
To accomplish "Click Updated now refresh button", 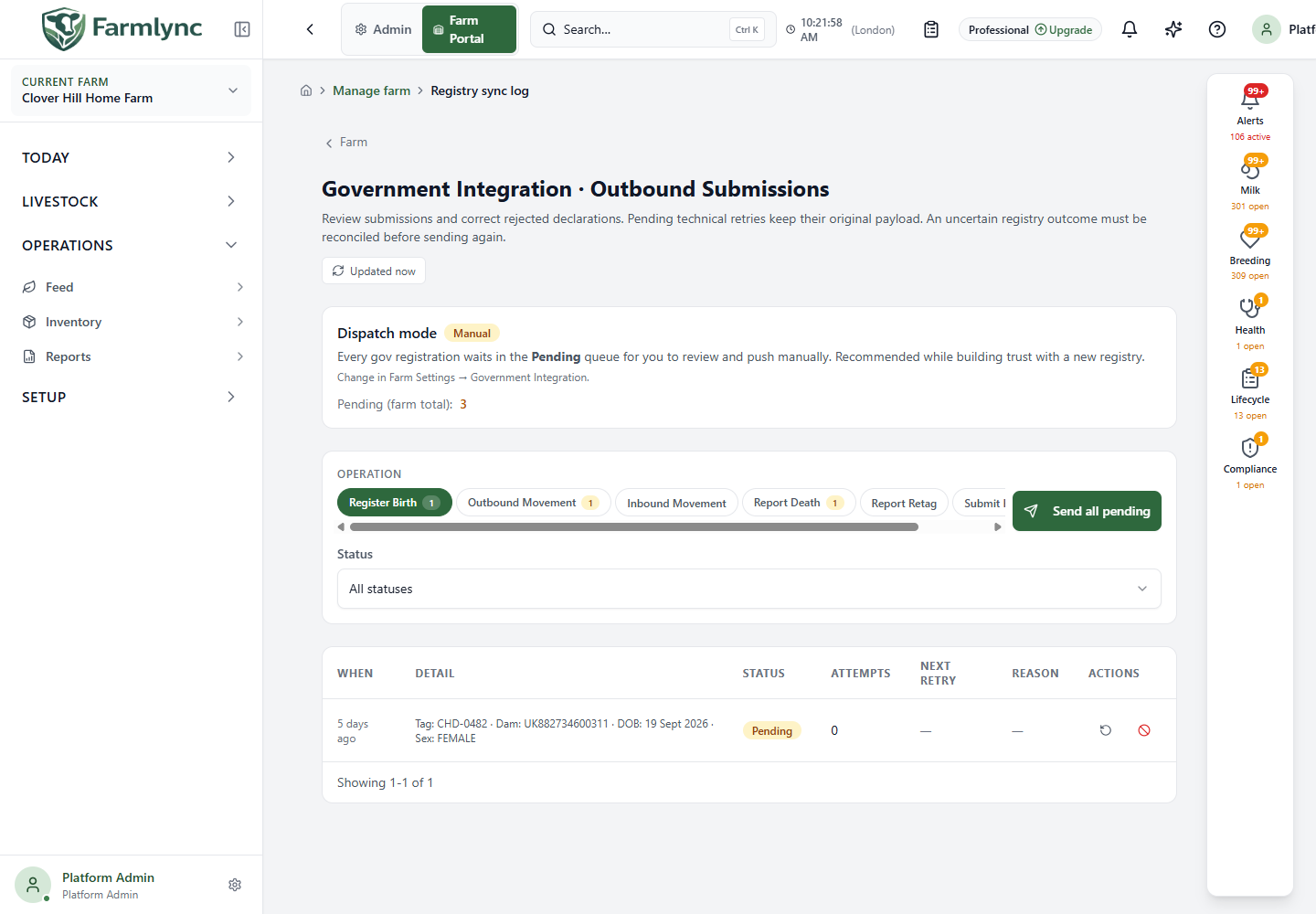I will [374, 271].
